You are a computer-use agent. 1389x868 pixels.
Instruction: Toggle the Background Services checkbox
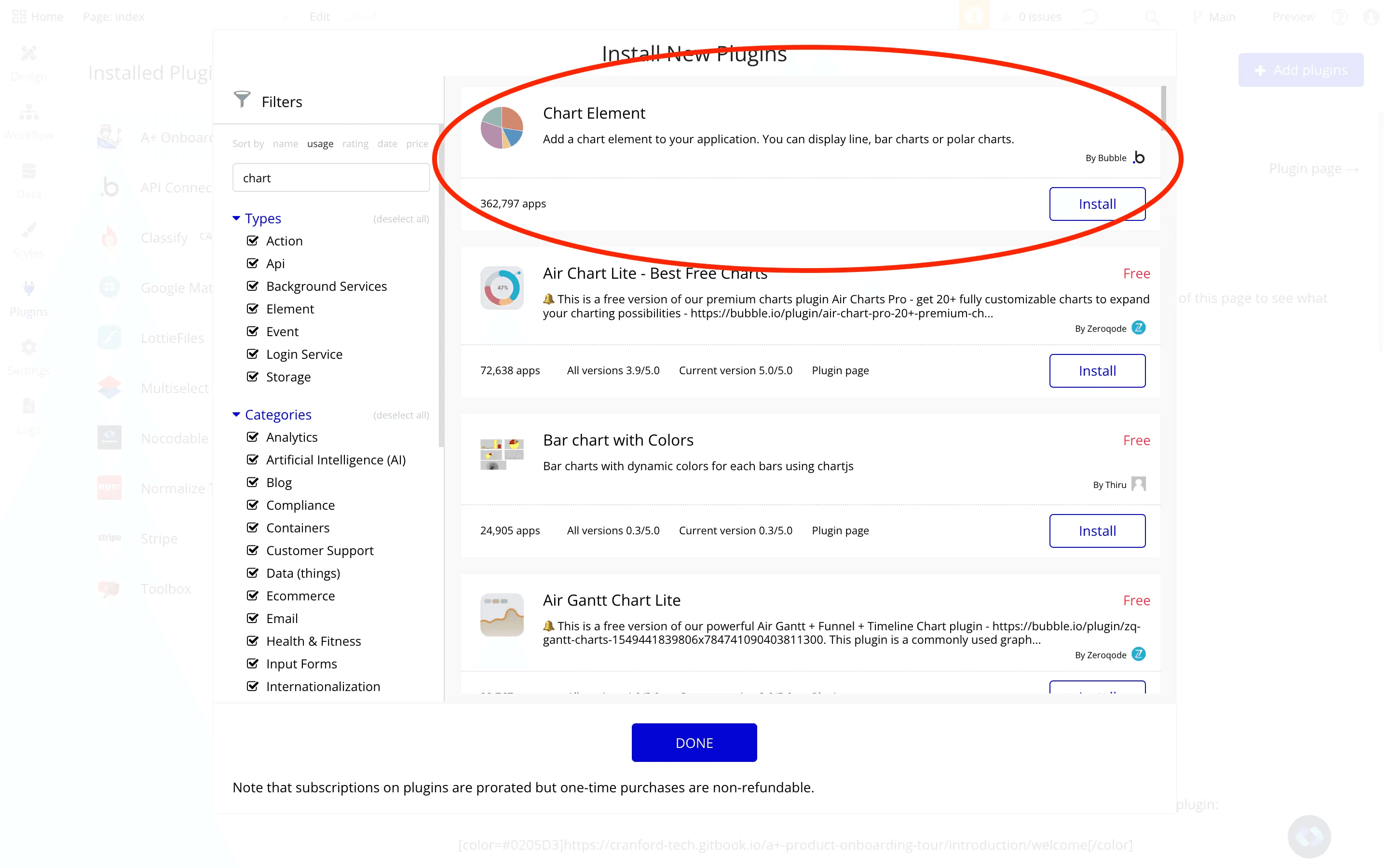(x=253, y=286)
